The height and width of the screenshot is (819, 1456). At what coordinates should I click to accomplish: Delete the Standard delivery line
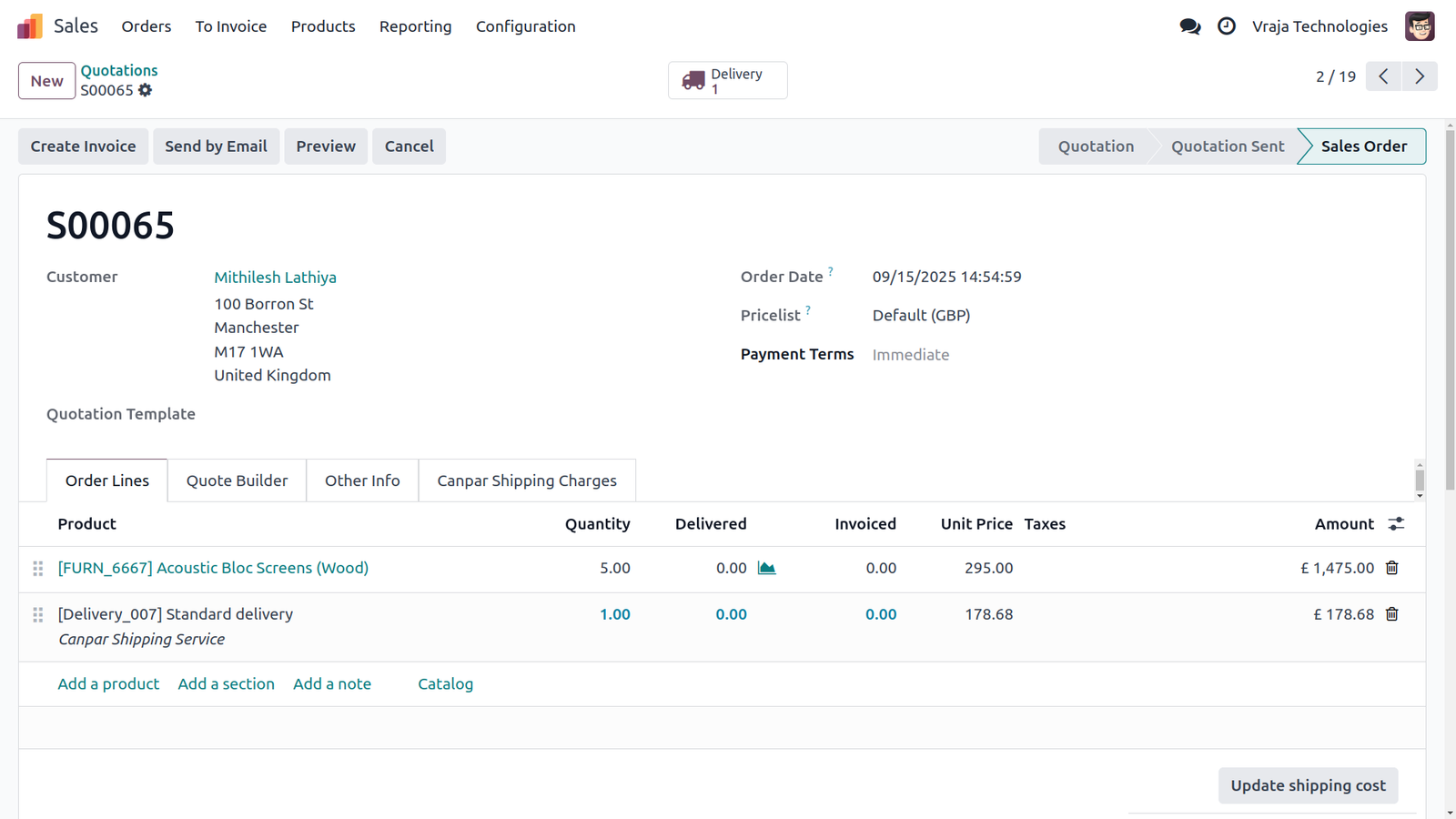(1391, 614)
